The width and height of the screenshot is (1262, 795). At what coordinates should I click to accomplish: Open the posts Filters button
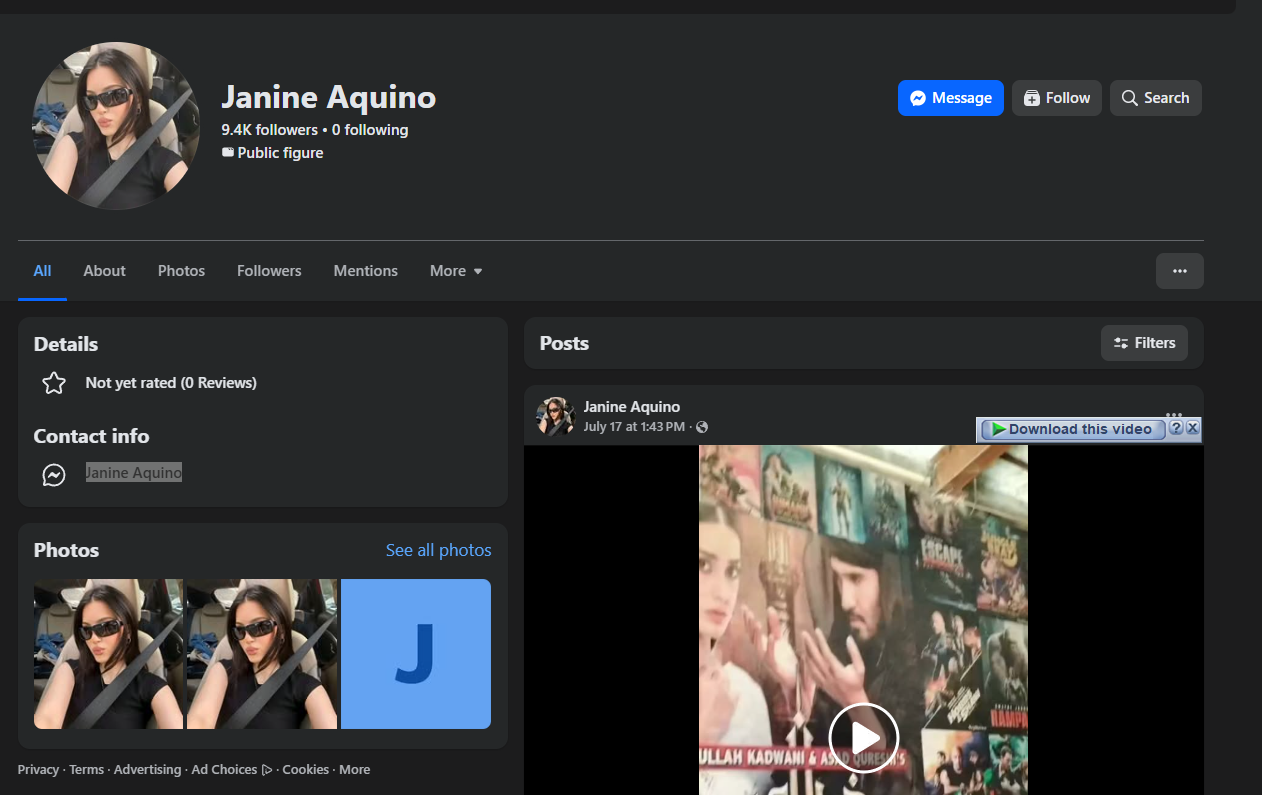pos(1144,343)
